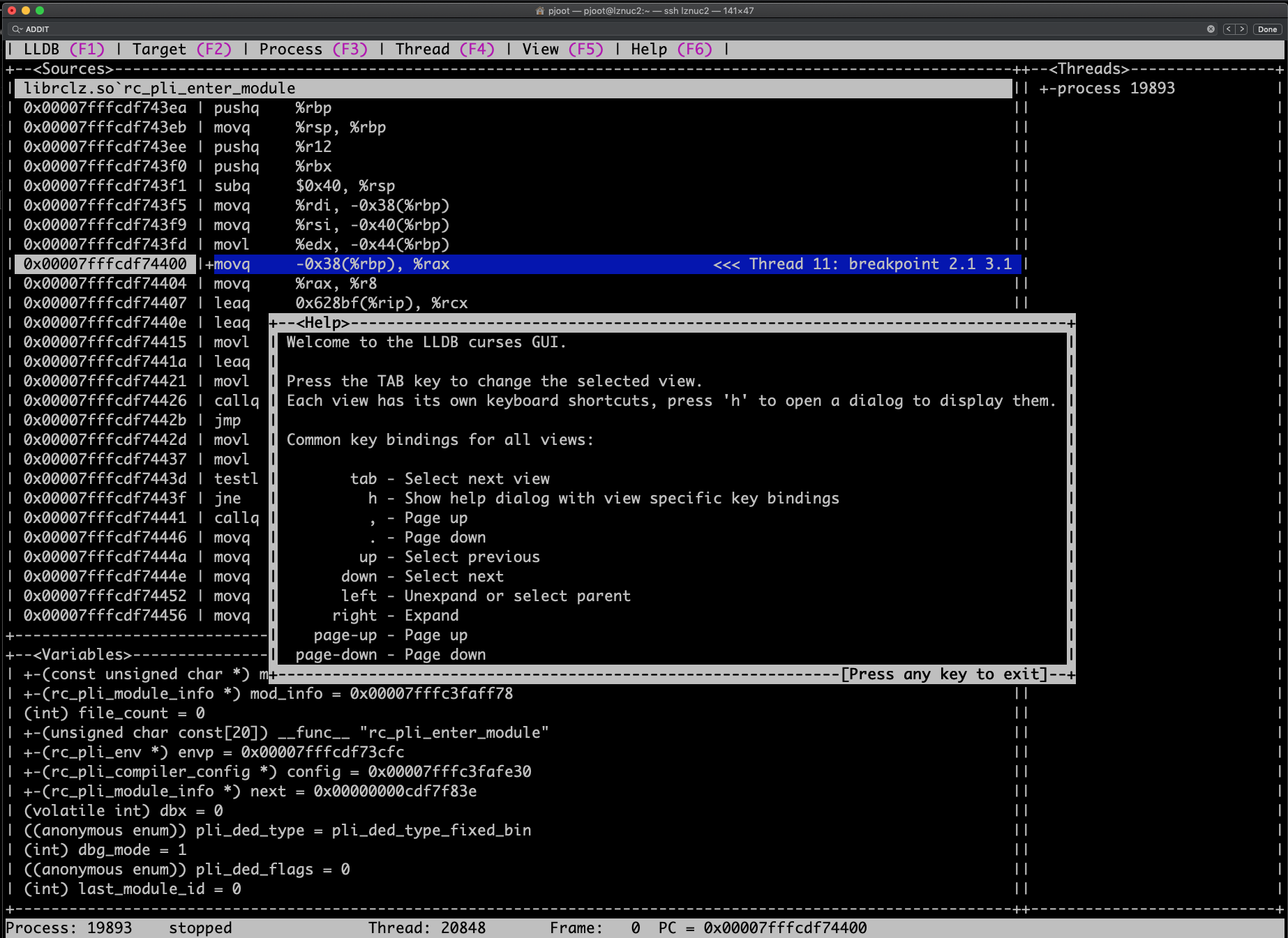This screenshot has width=1288, height=938.
Task: Open the View (F5) menu
Action: coord(562,50)
